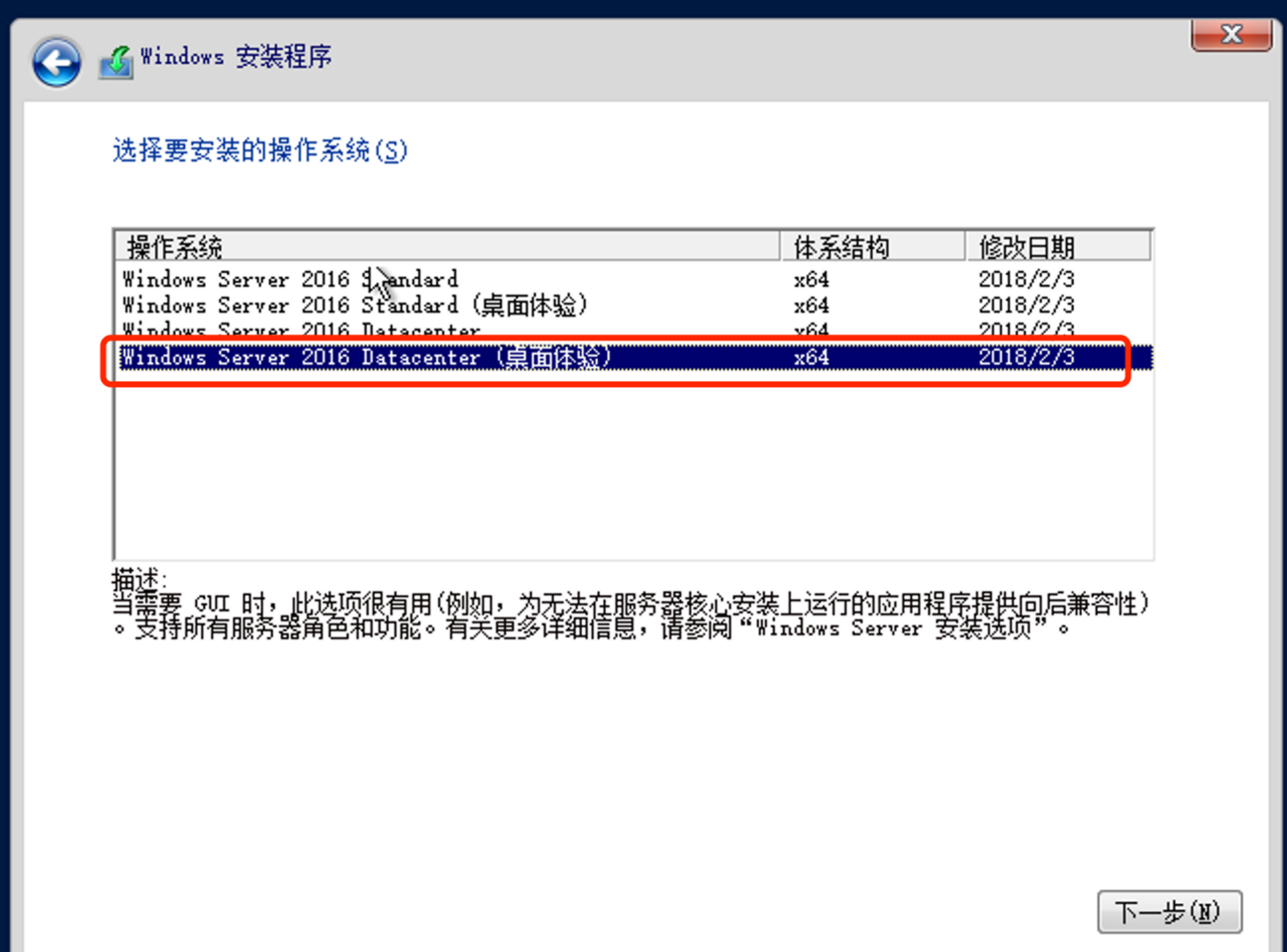Screen dimensions: 1287x952
Task: Go back with the blue arrow button
Action: pos(57,63)
